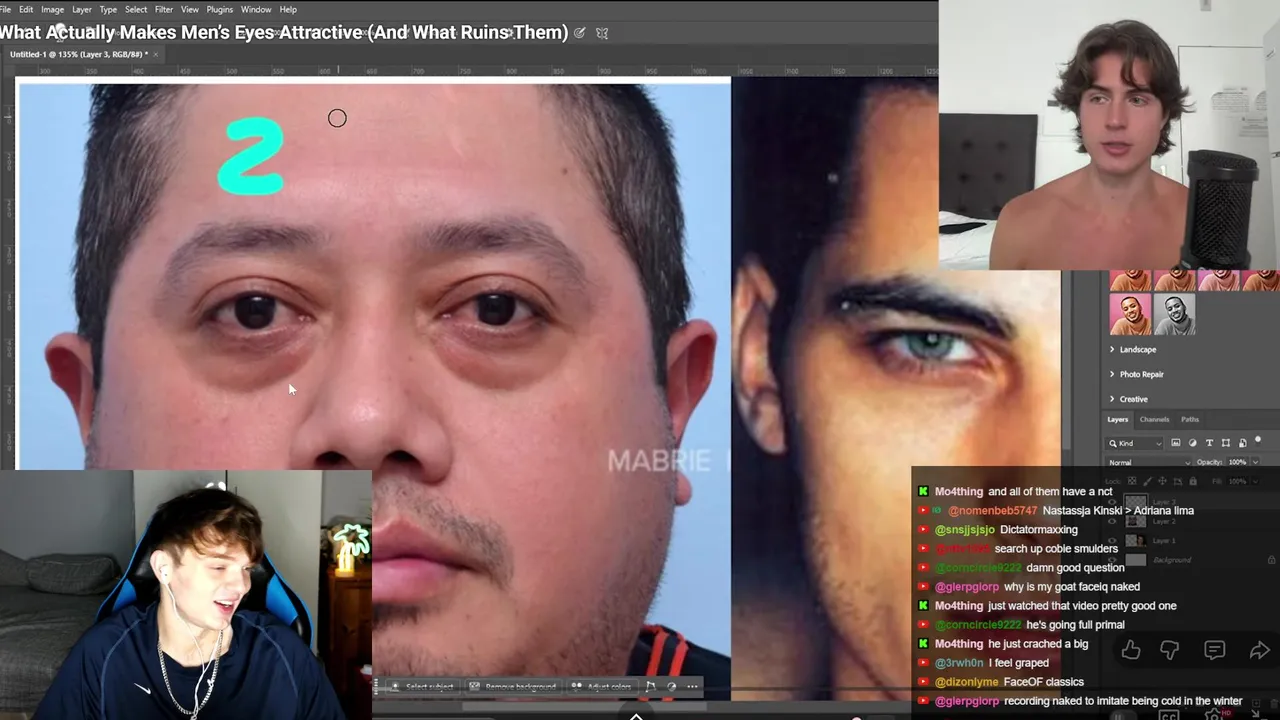Click the share arrow icon
The width and height of the screenshot is (1280, 720).
(x=1259, y=651)
